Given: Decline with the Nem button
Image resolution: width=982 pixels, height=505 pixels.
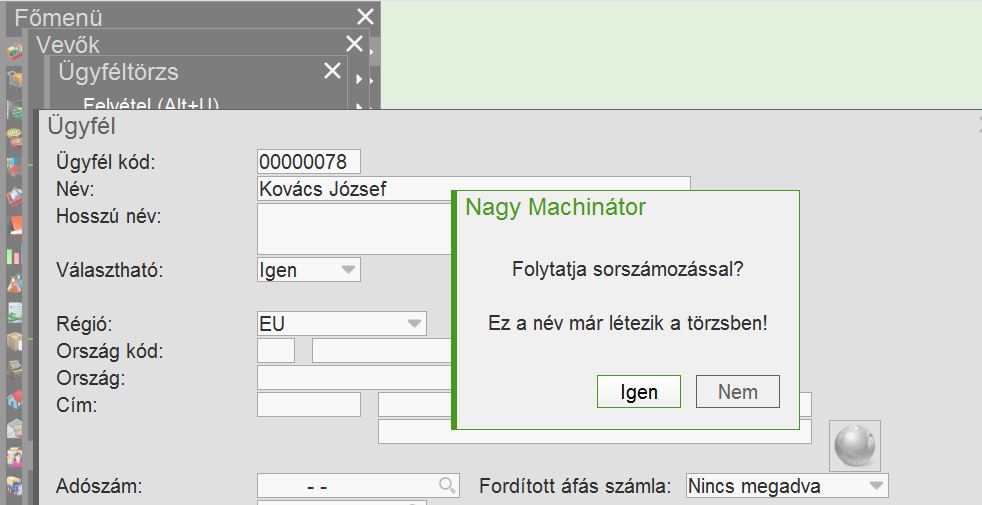Looking at the screenshot, I should (x=738, y=392).
